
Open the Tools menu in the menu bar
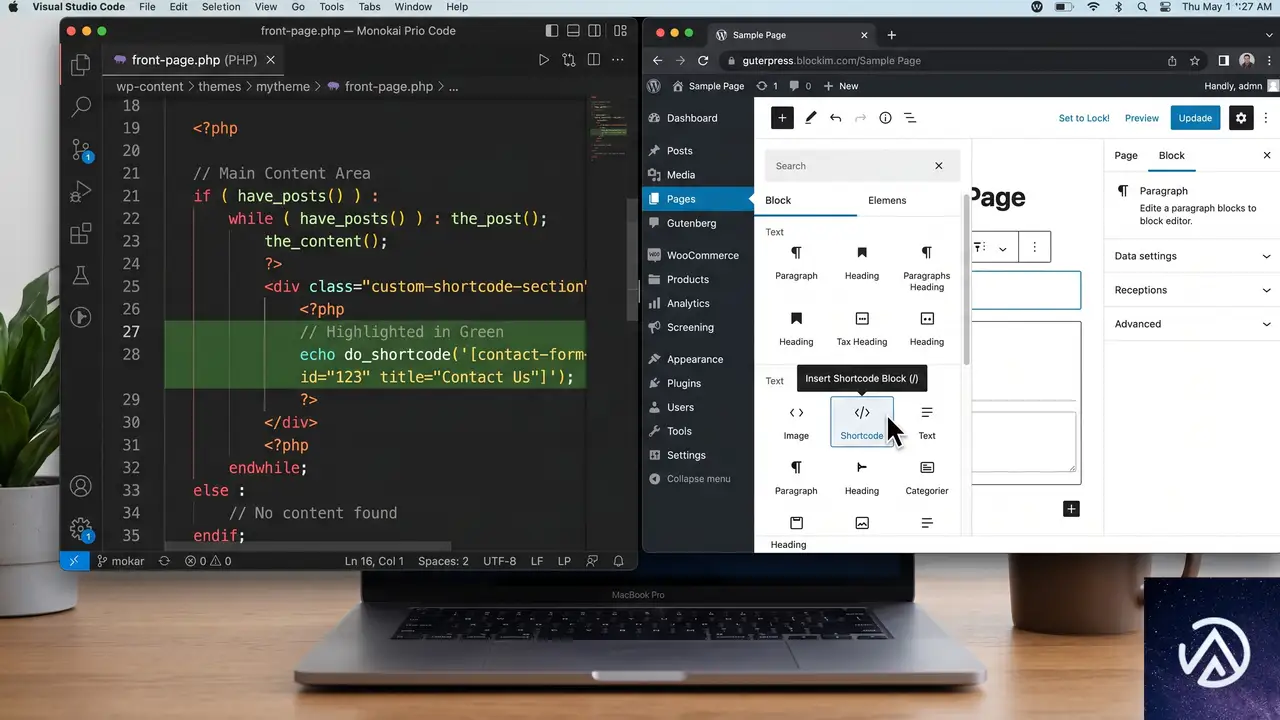[332, 7]
